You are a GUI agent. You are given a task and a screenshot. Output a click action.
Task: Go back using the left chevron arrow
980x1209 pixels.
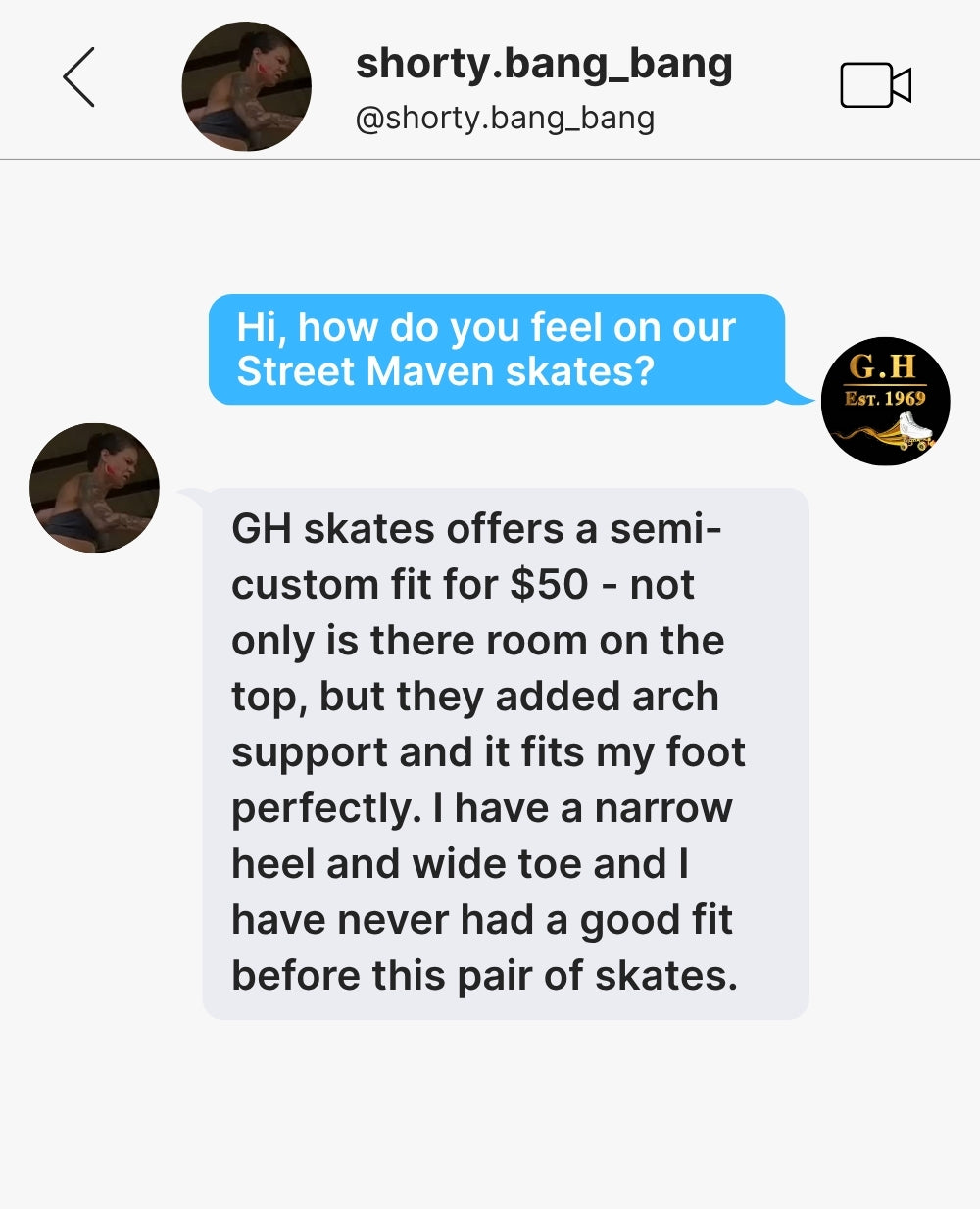click(x=78, y=76)
